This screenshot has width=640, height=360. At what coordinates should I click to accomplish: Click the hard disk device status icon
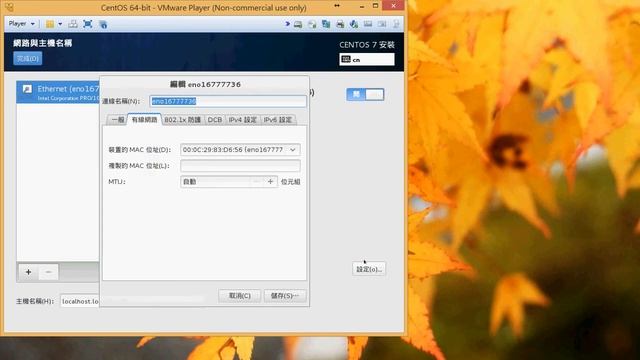(298, 24)
